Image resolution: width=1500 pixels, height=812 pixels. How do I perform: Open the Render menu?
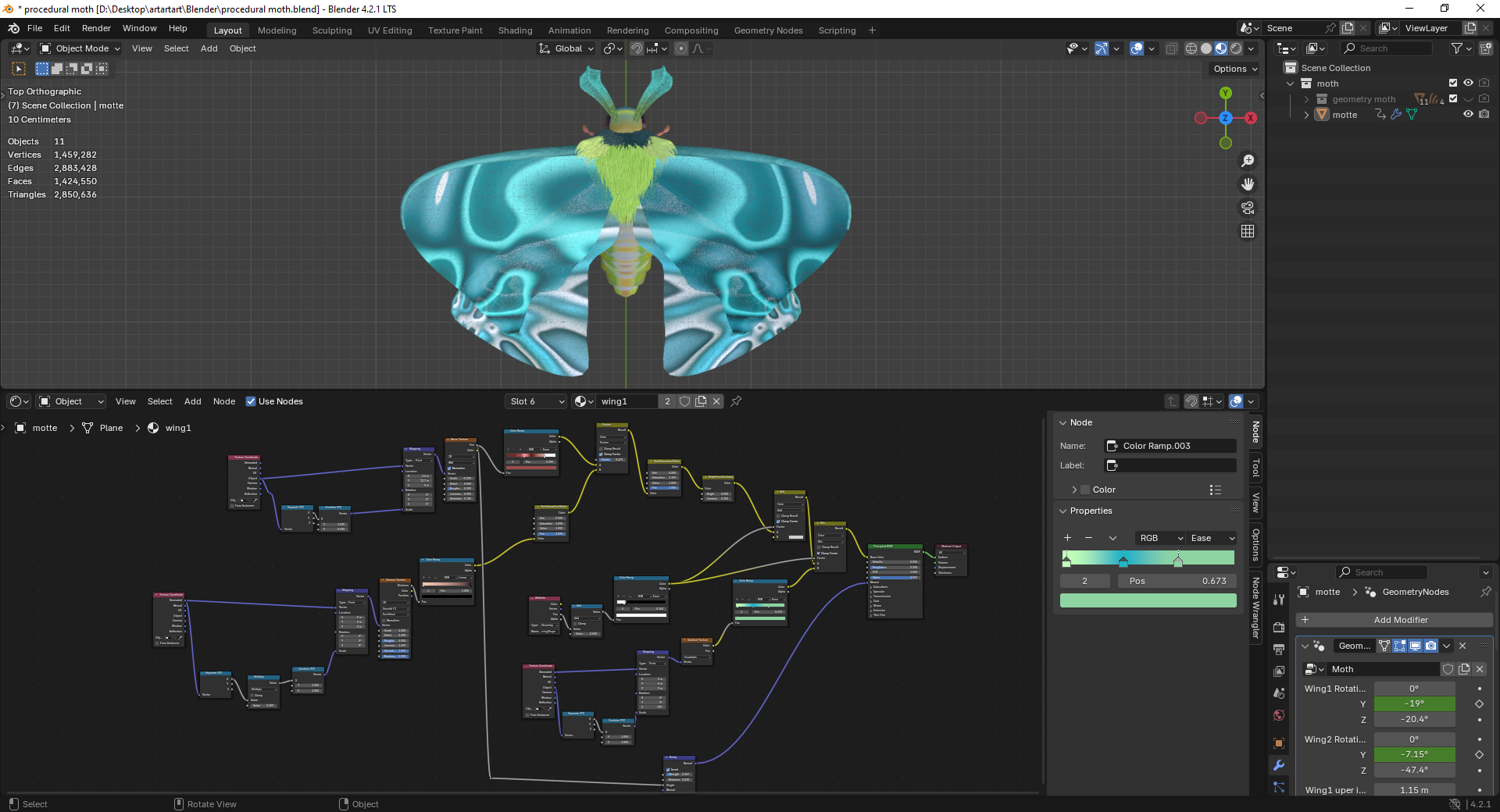96,28
